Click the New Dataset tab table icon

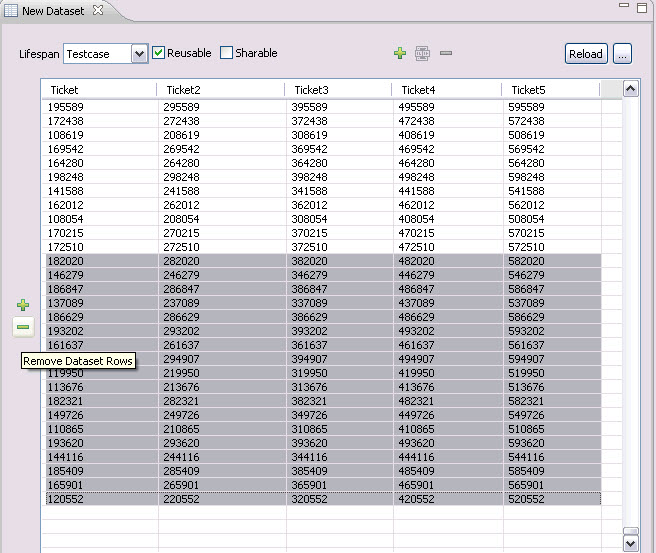10,10
